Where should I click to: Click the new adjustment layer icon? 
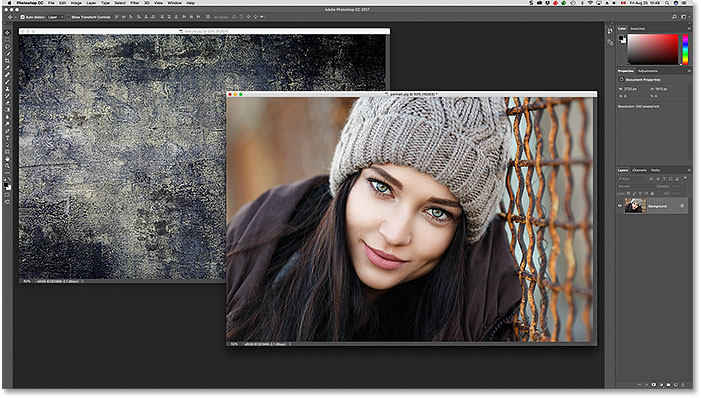pyautogui.click(x=661, y=385)
